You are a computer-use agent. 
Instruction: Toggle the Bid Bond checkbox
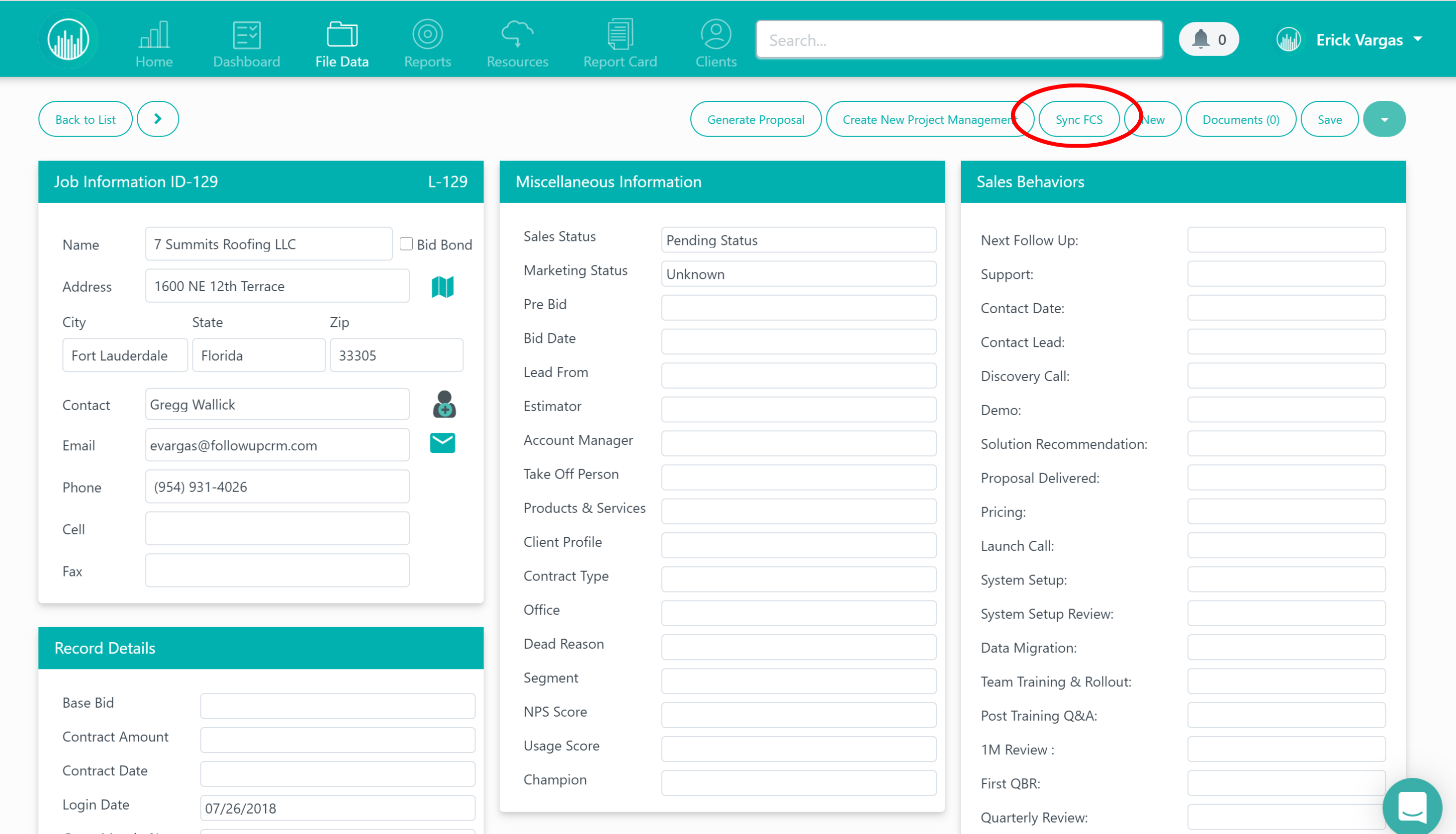(x=406, y=244)
